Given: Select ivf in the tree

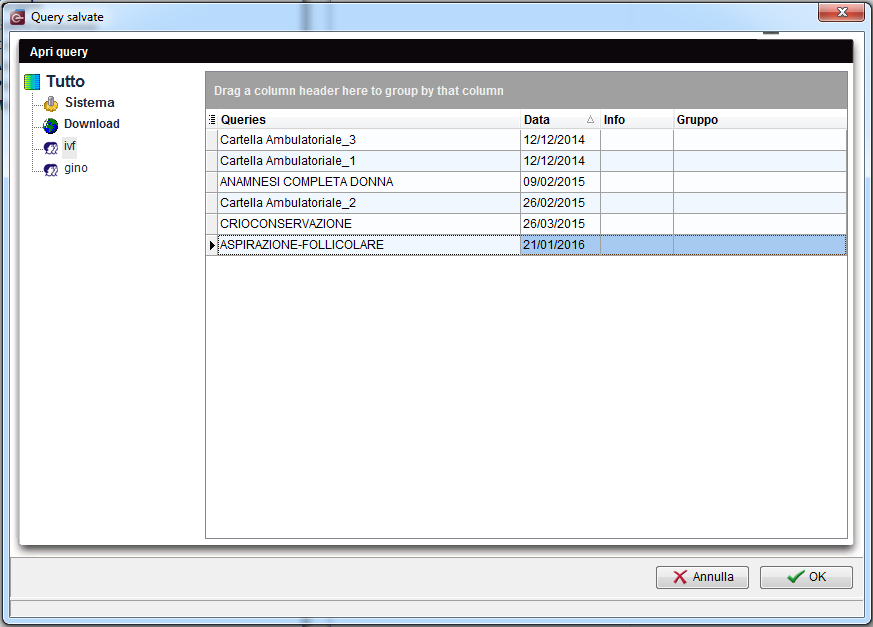Looking at the screenshot, I should (70, 146).
